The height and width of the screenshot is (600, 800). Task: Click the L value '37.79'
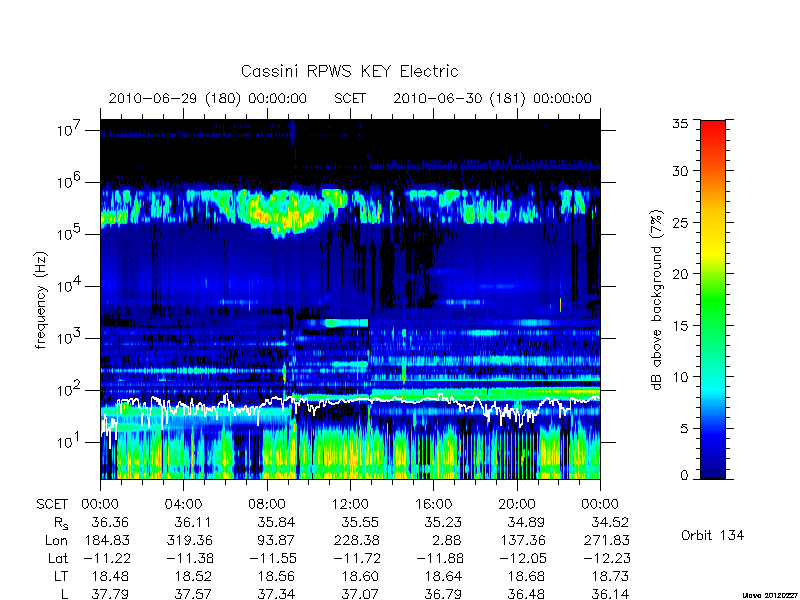[110, 594]
